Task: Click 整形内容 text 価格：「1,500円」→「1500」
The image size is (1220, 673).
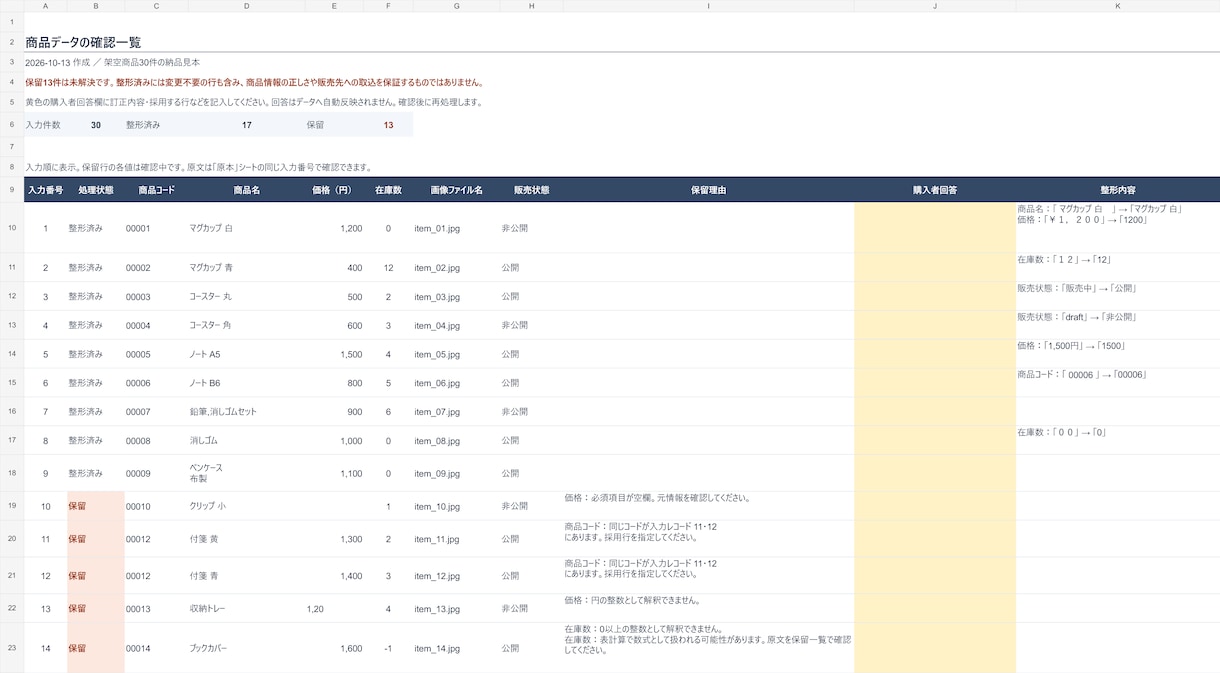Action: tap(1071, 346)
